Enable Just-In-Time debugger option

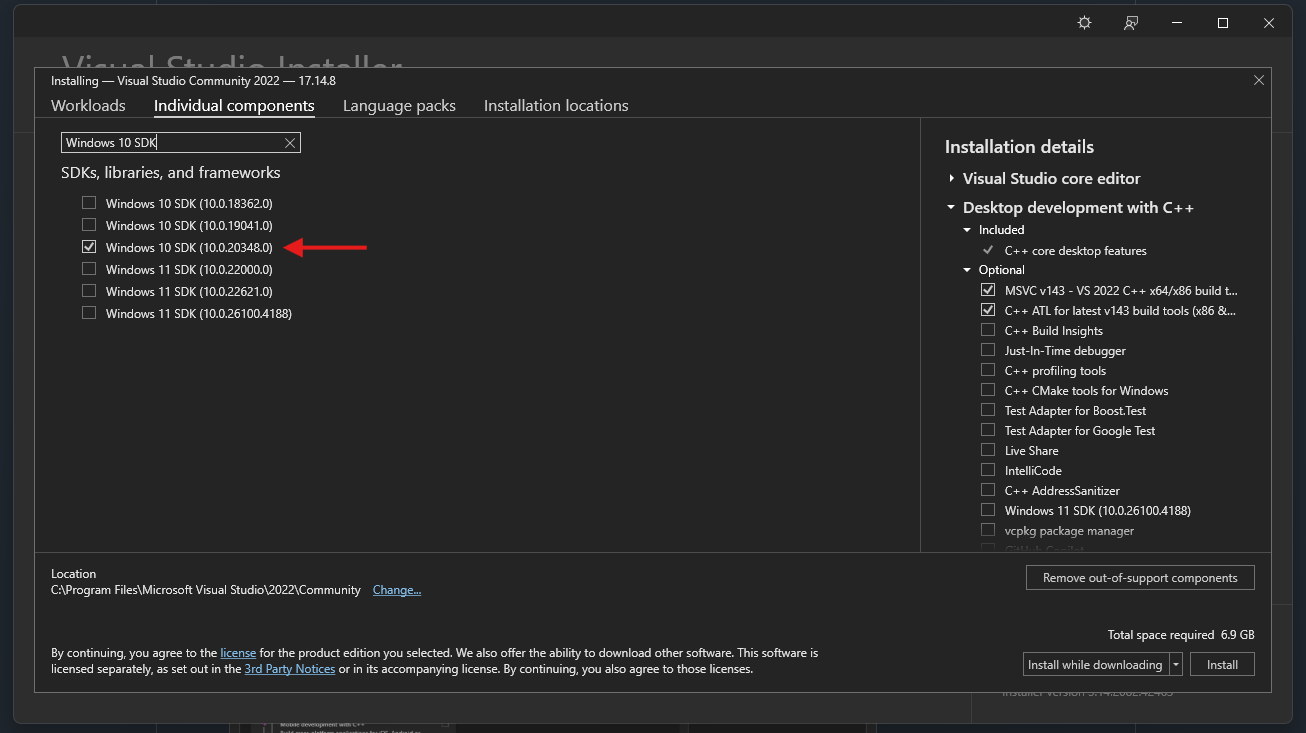[x=988, y=350]
